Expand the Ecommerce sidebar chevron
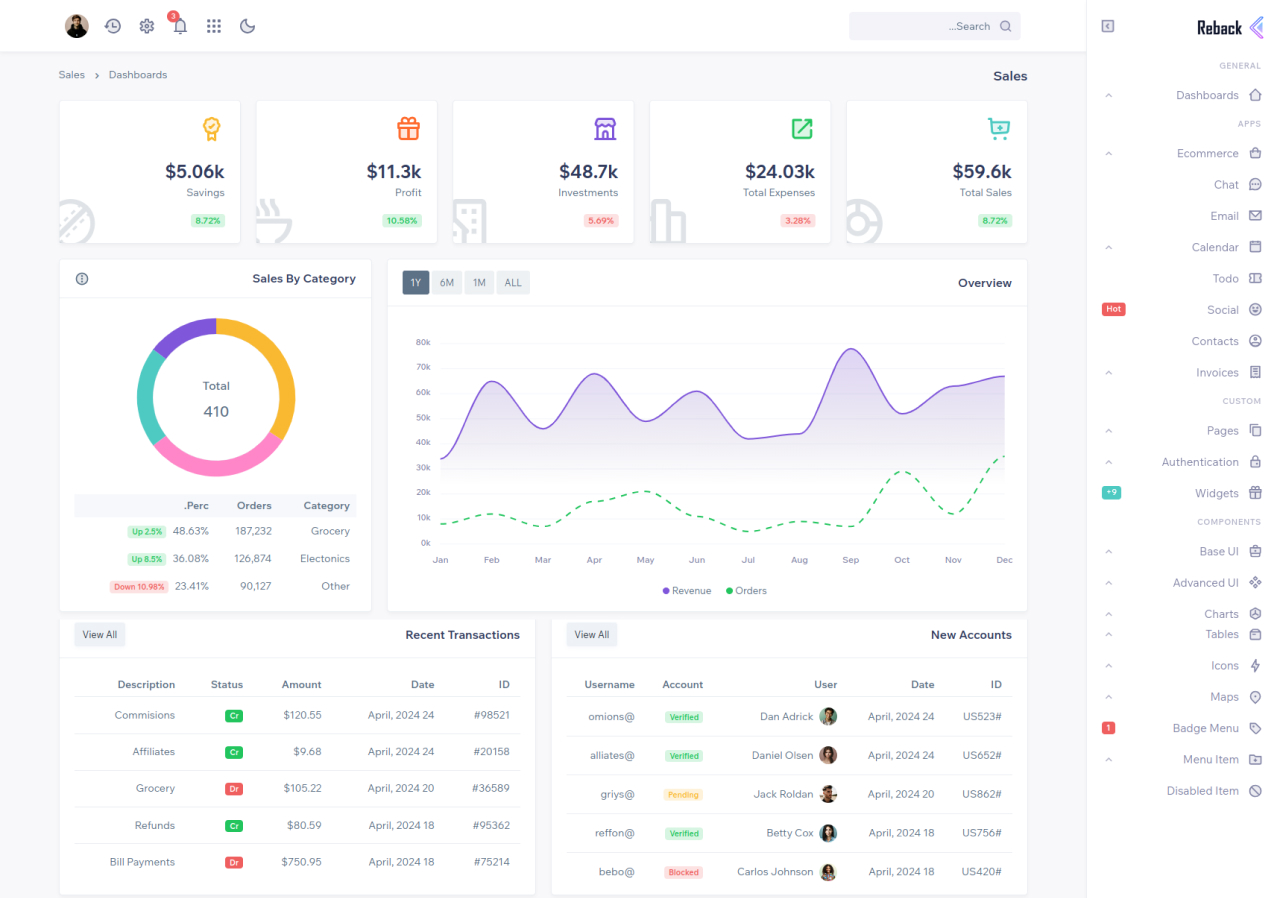Screen dimensions: 1280x898 (1108, 153)
